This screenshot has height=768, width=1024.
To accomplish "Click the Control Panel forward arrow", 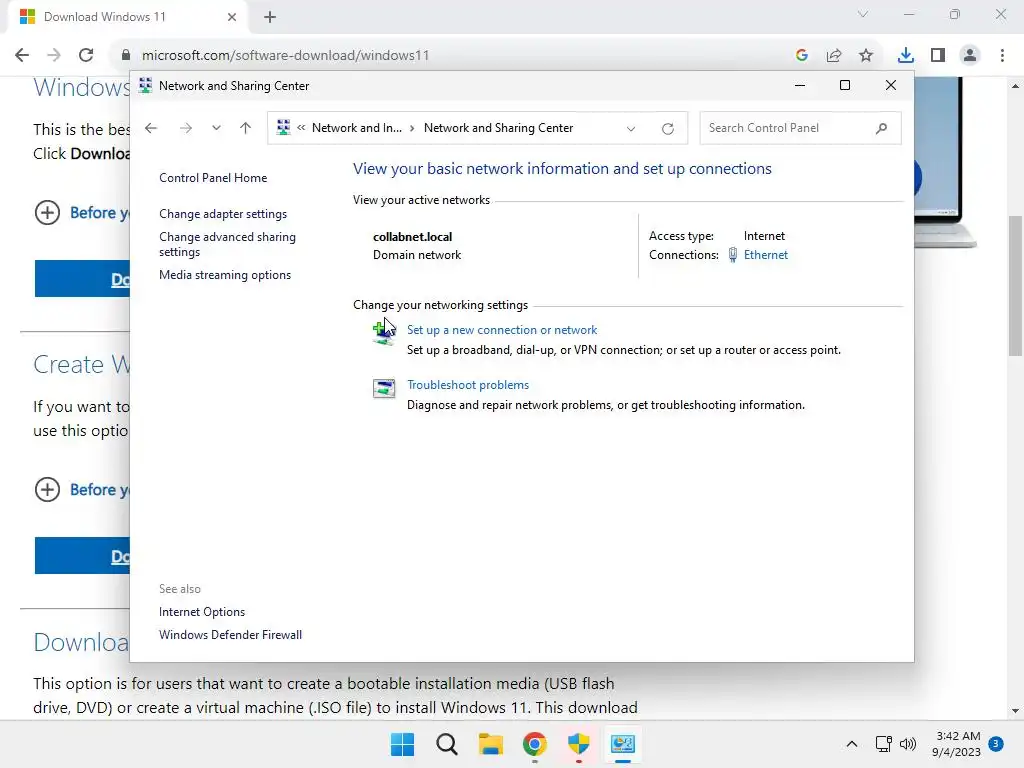I will click(186, 128).
